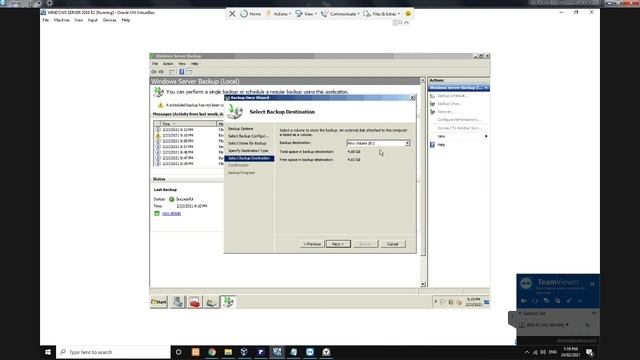Click the View details link under Last Backup
Screen dimensions: 640x360
(171, 213)
